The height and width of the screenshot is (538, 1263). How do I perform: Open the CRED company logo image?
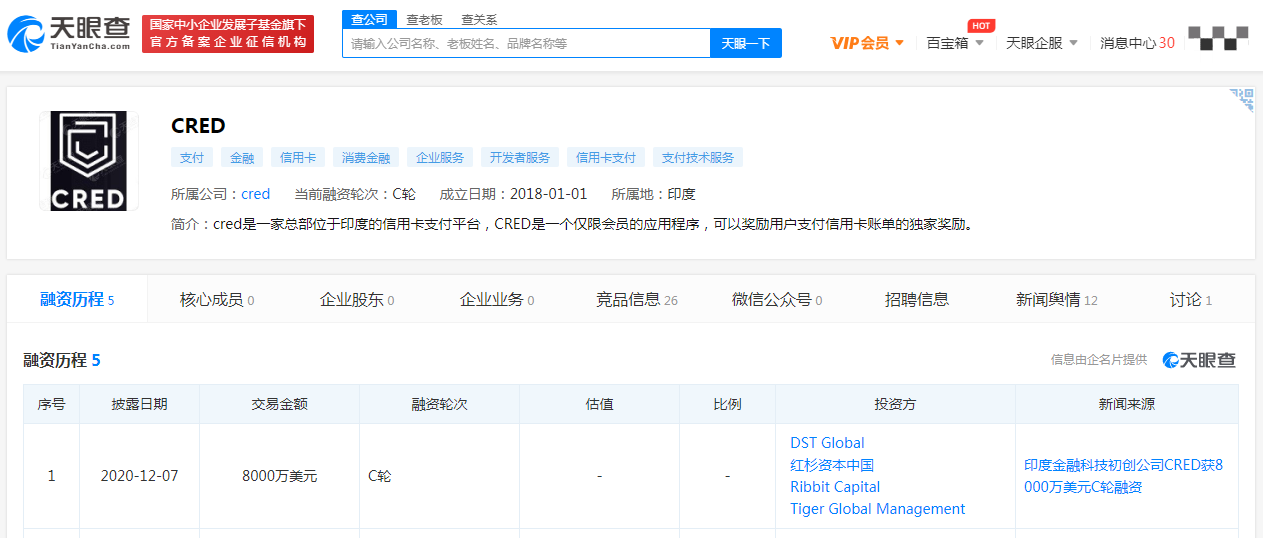pos(88,160)
